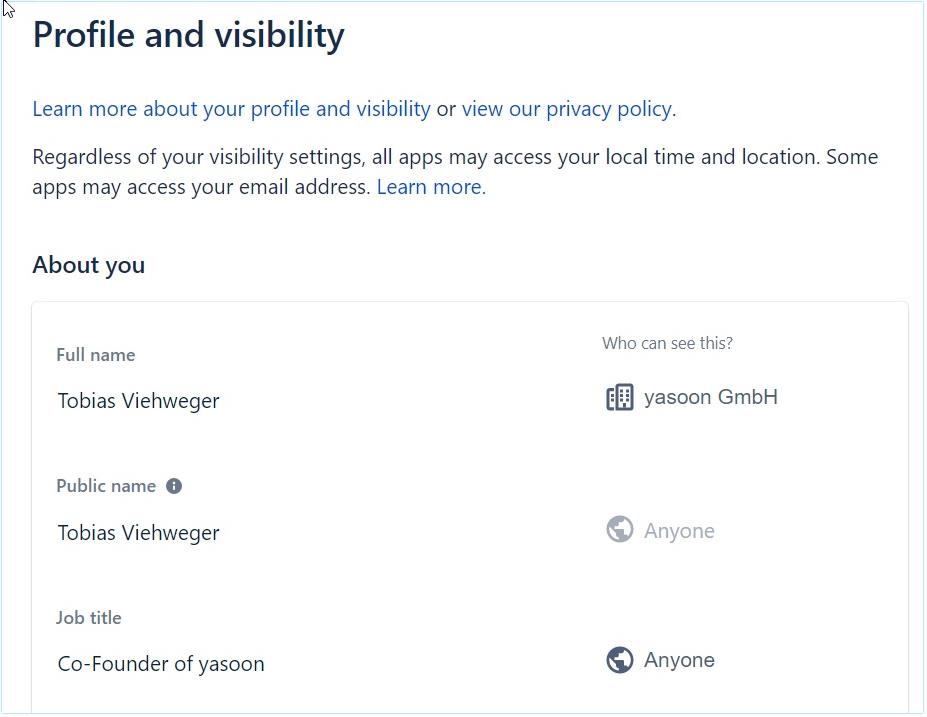Image resolution: width=927 pixels, height=717 pixels.
Task: Click the 'Job title' field label
Action: coord(88,618)
